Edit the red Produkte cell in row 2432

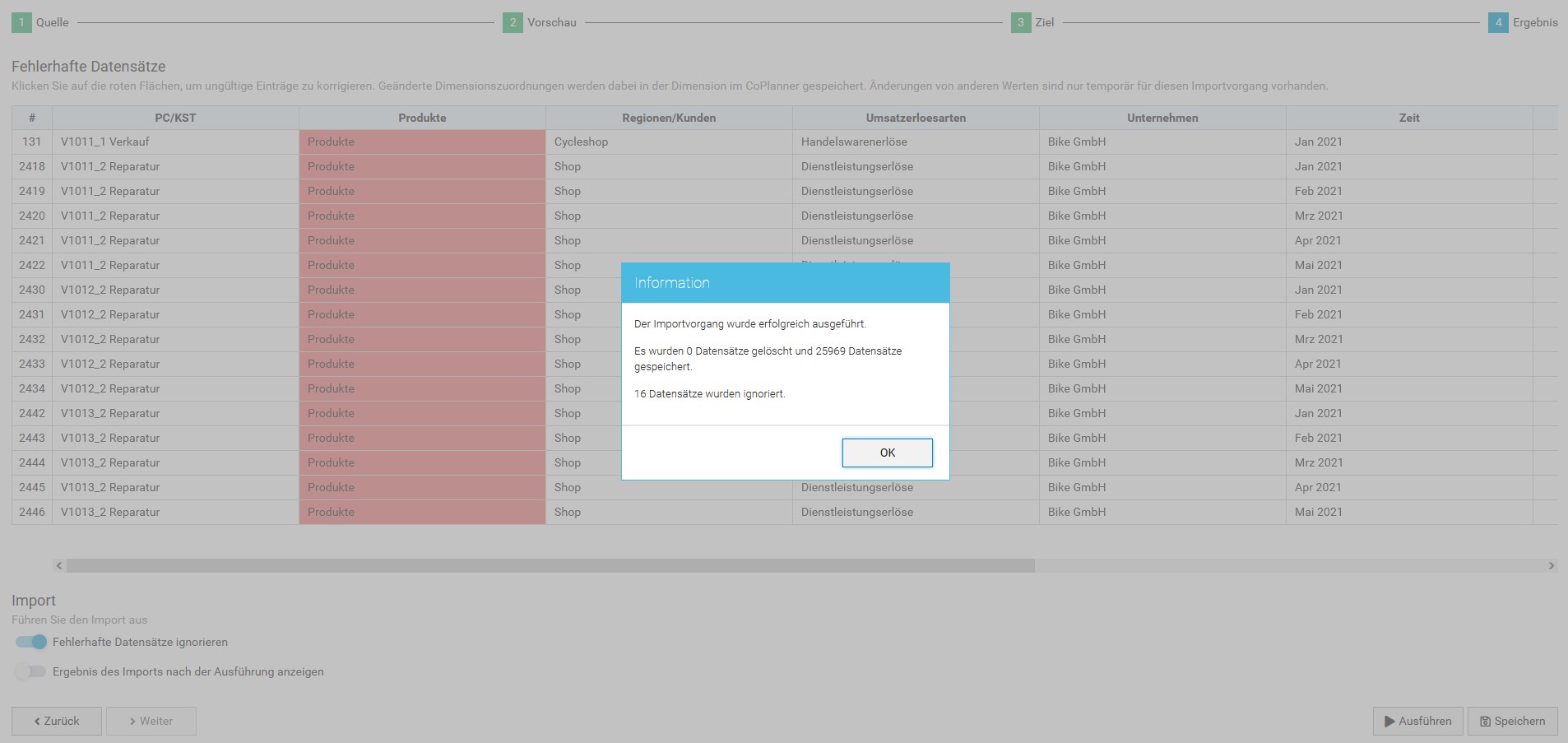[422, 339]
